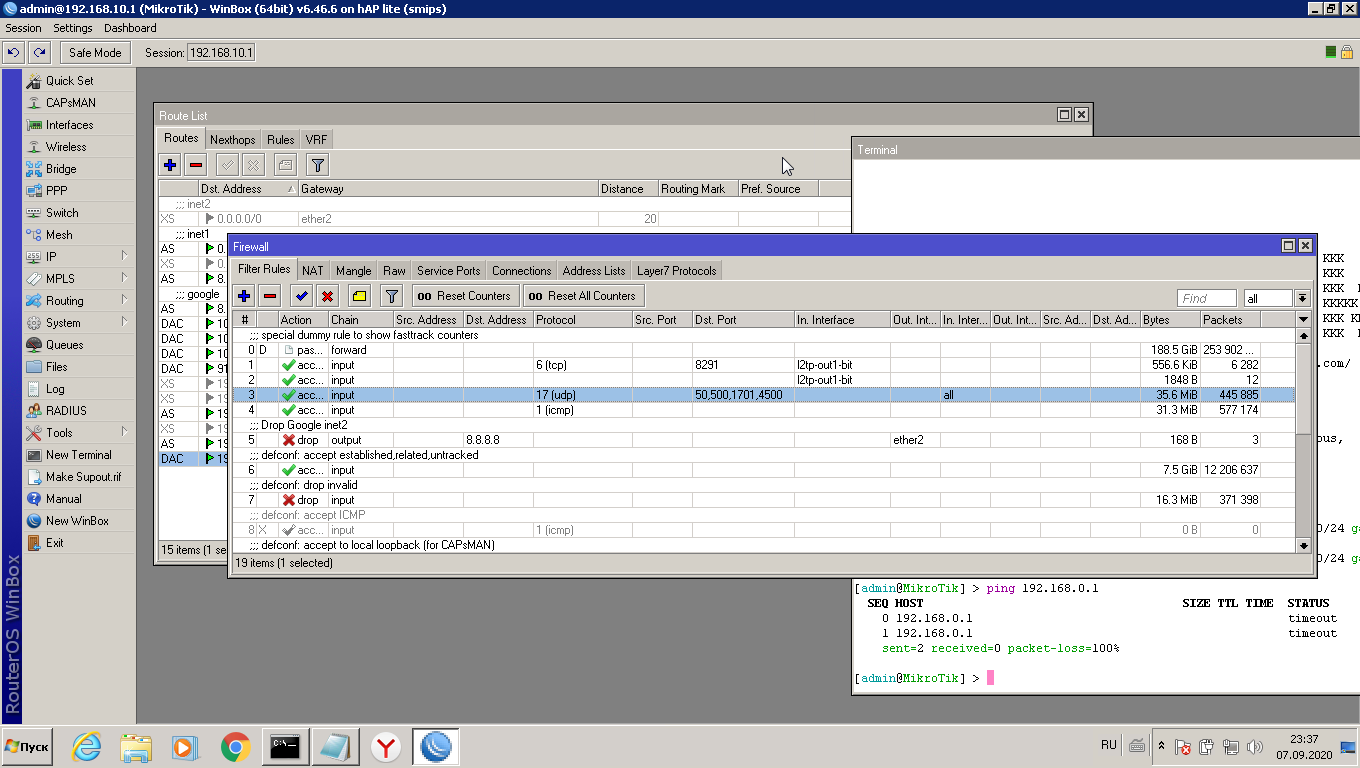Disable selected firewall rule with red X
The image size is (1360, 768).
pyautogui.click(x=327, y=296)
